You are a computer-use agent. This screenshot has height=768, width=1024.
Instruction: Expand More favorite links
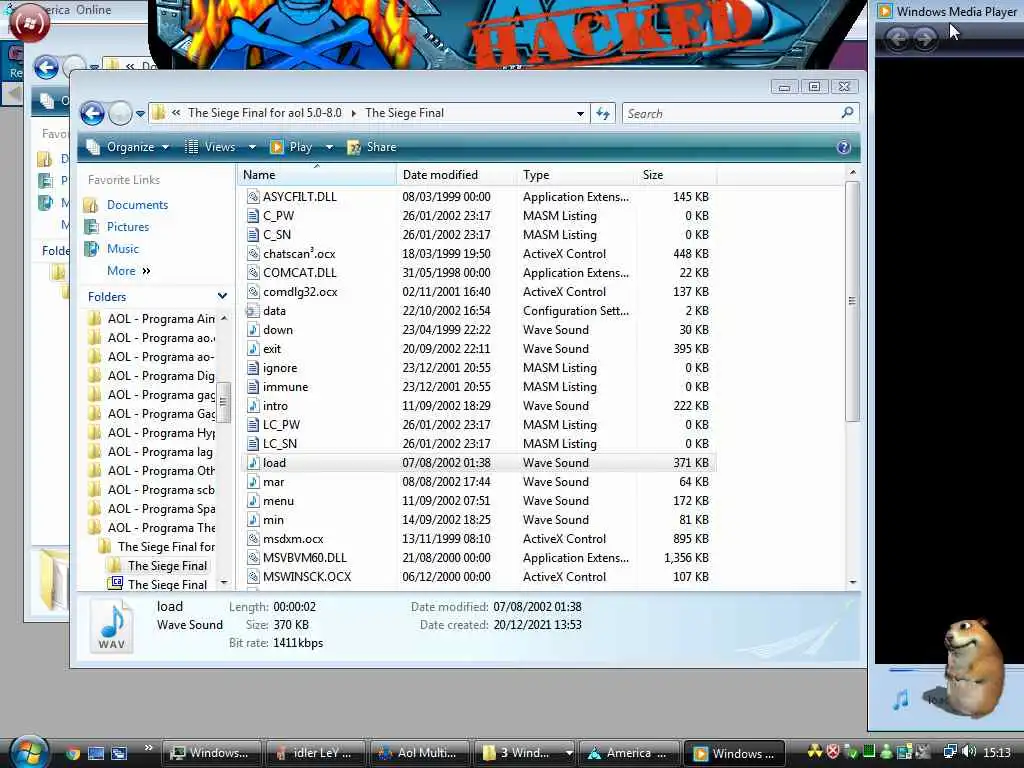click(x=129, y=270)
